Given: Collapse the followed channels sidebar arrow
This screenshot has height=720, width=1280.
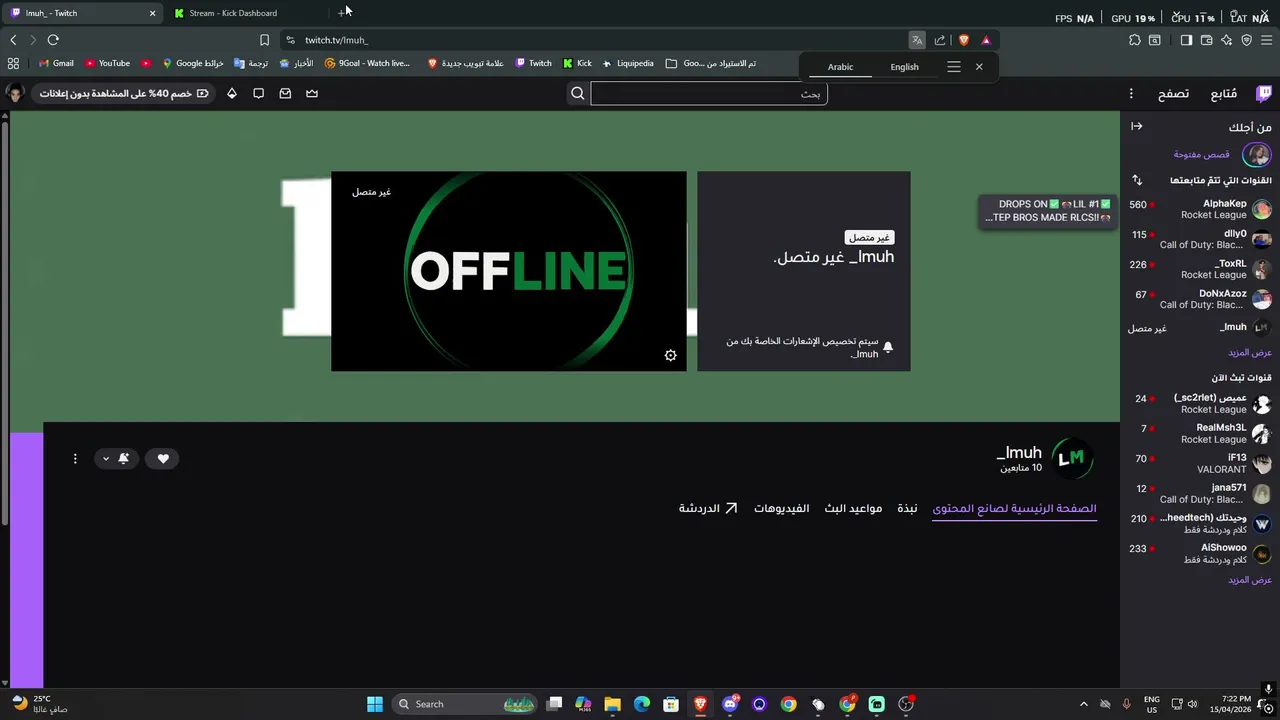Looking at the screenshot, I should tap(1137, 126).
